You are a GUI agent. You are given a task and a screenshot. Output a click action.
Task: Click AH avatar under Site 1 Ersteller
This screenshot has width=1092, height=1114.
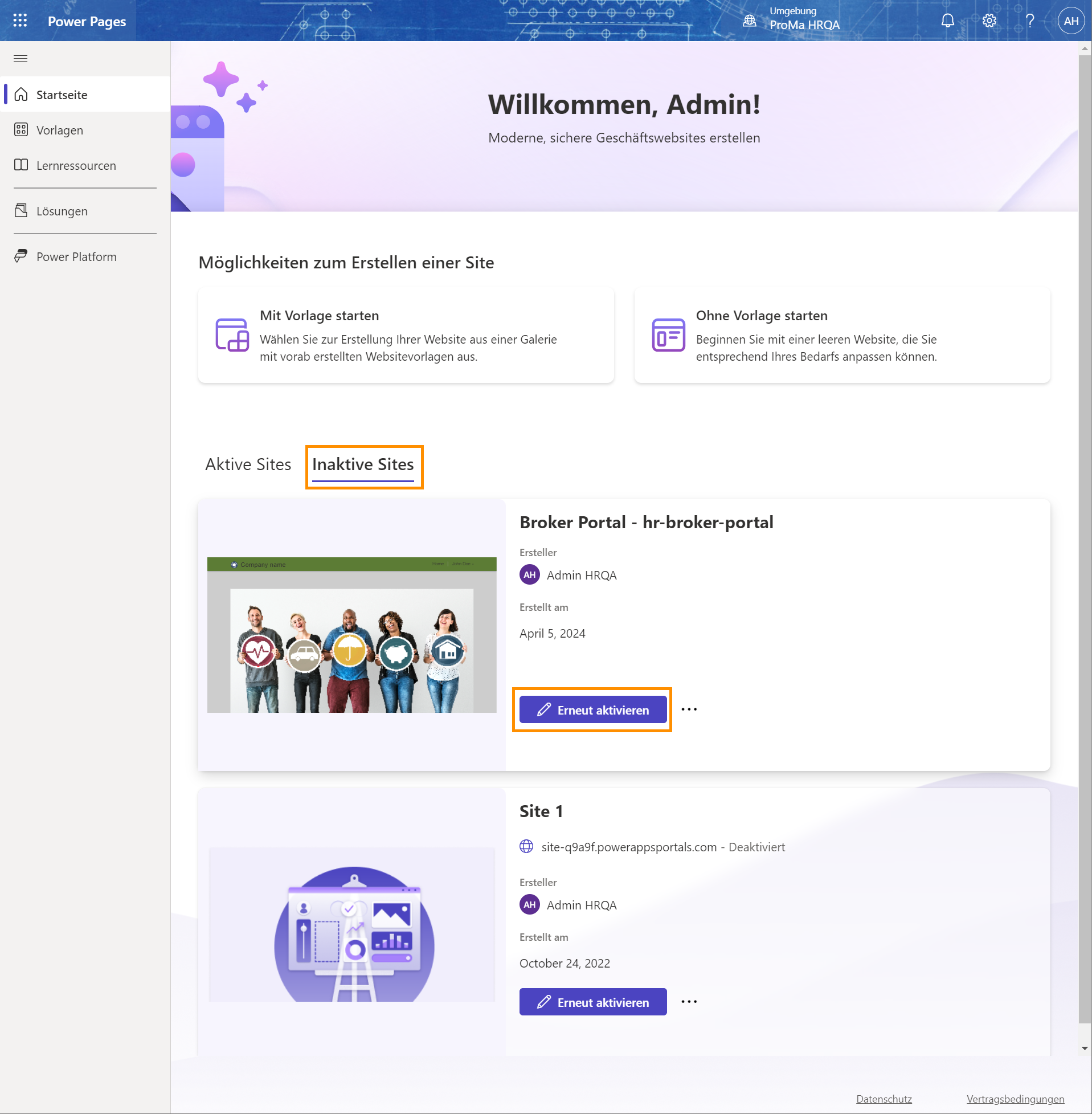tap(529, 905)
